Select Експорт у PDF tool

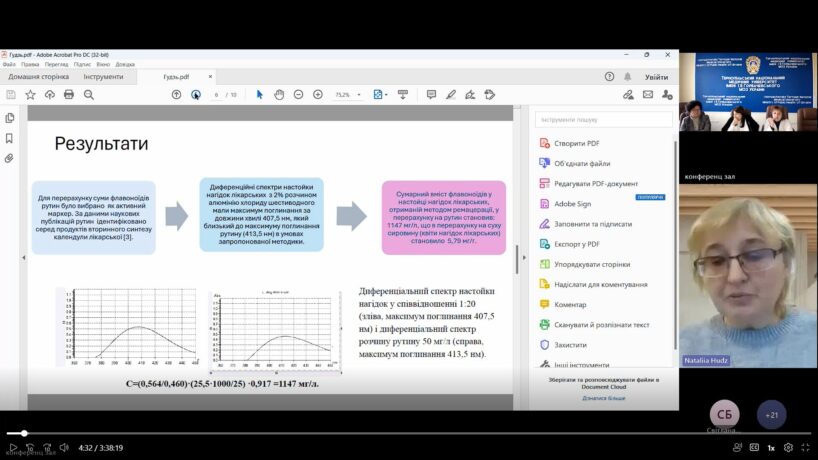tap(578, 244)
